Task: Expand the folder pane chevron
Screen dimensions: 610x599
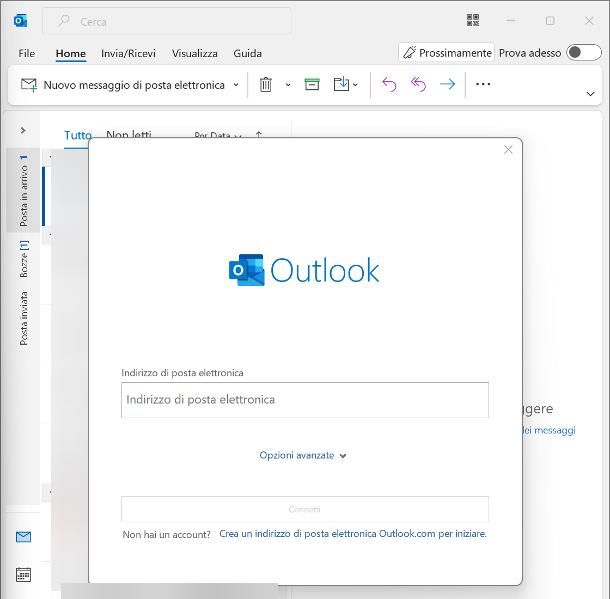Action: point(23,130)
